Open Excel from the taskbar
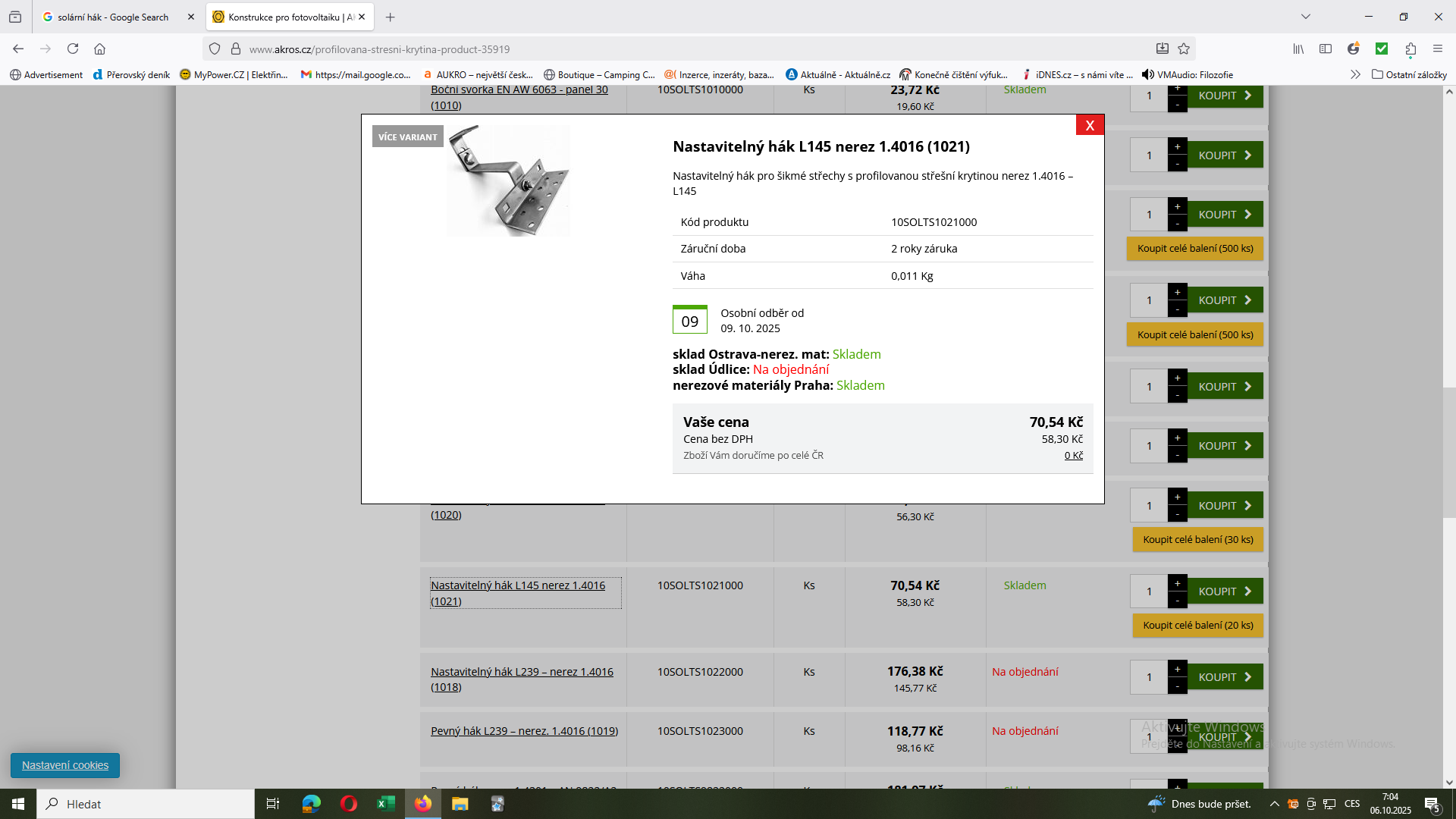1456x819 pixels. click(386, 804)
